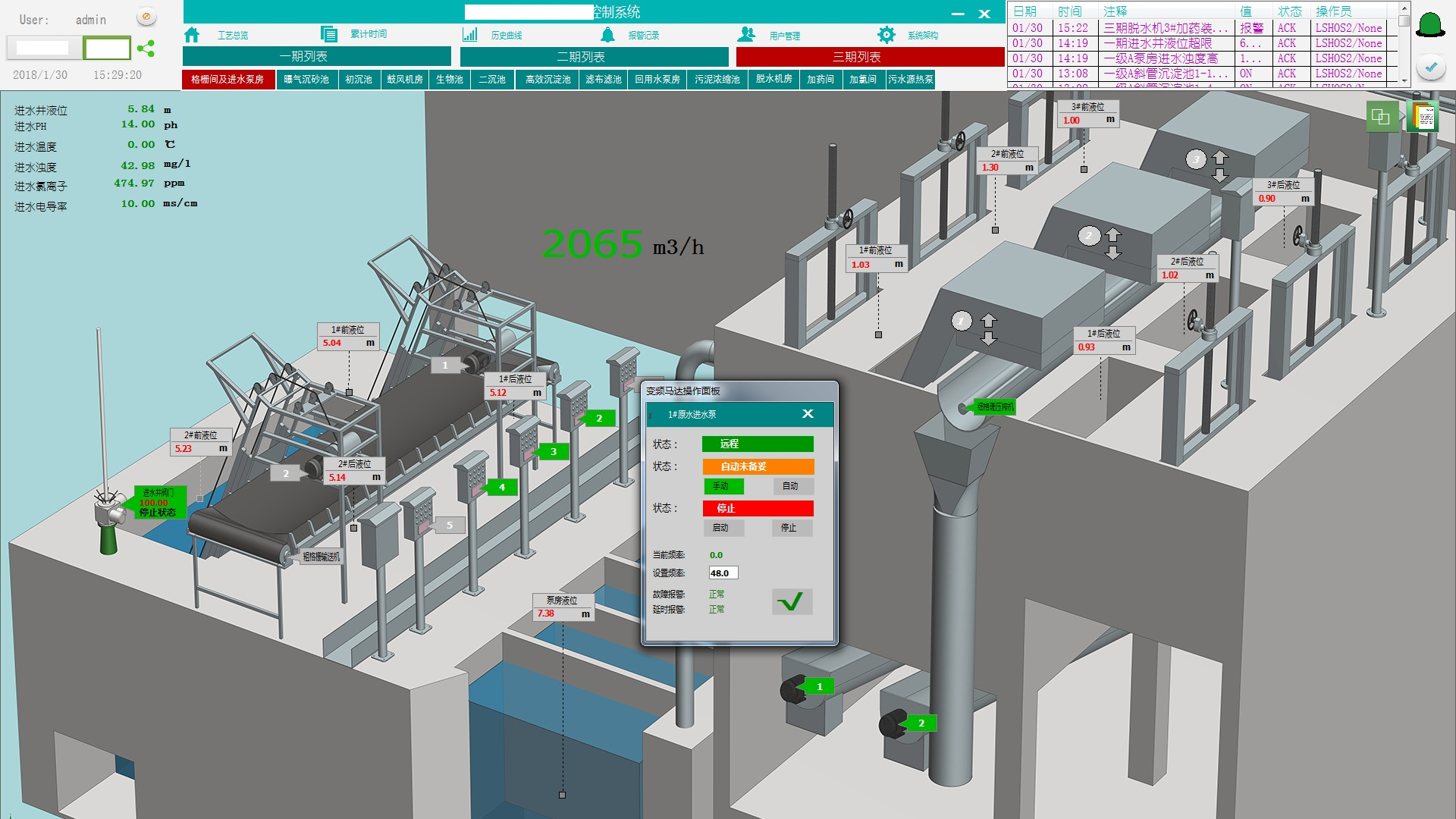This screenshot has width=1456, height=819.
Task: Click the green share icon
Action: tap(146, 49)
